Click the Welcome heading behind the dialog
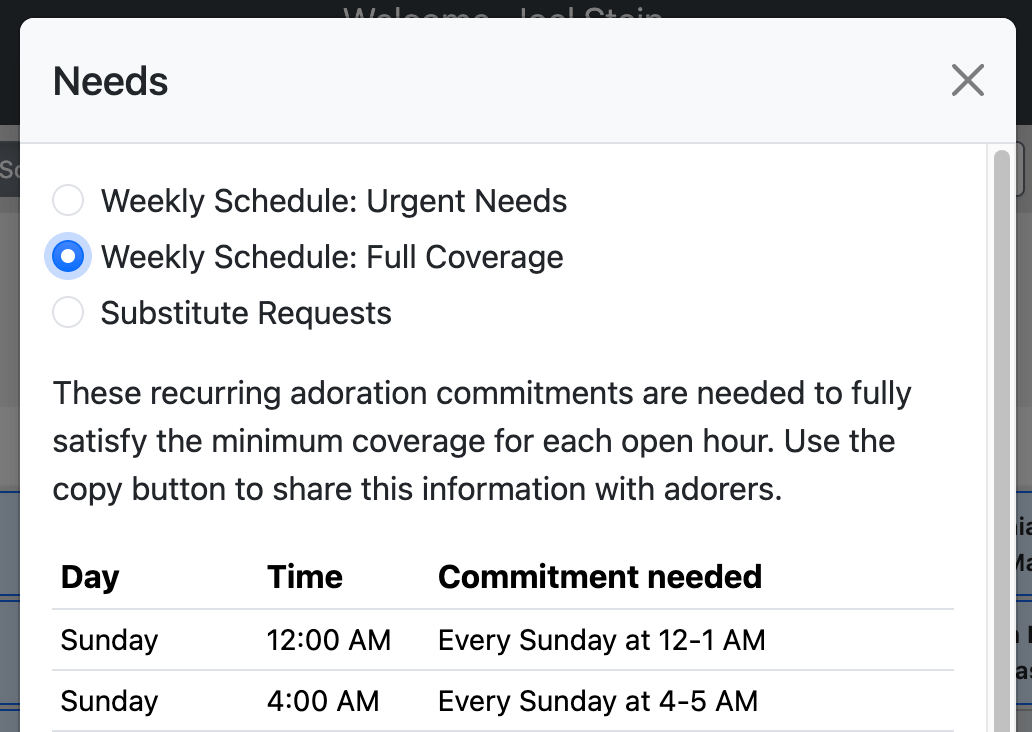 [x=503, y=10]
